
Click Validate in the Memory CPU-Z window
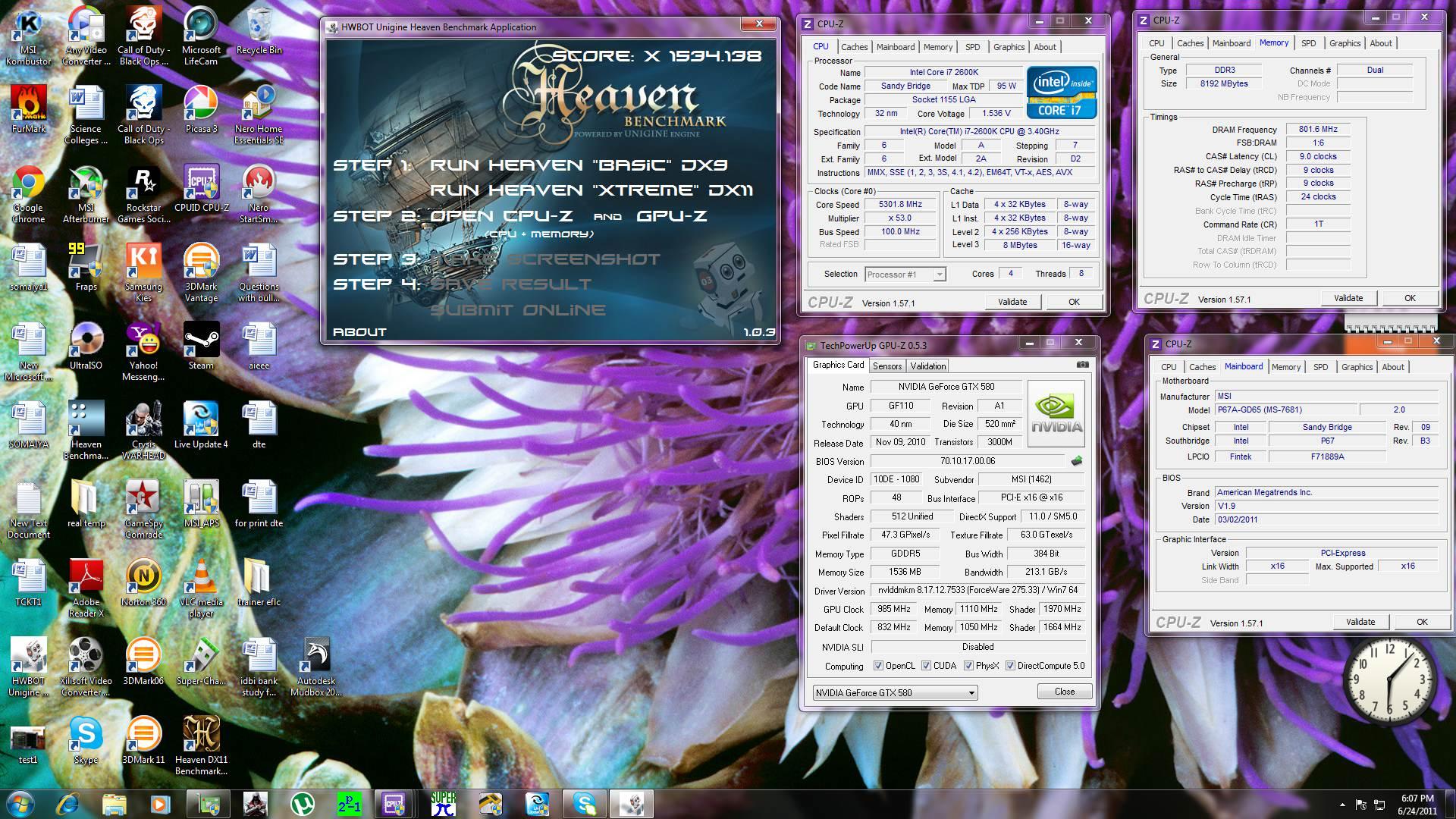(1348, 298)
